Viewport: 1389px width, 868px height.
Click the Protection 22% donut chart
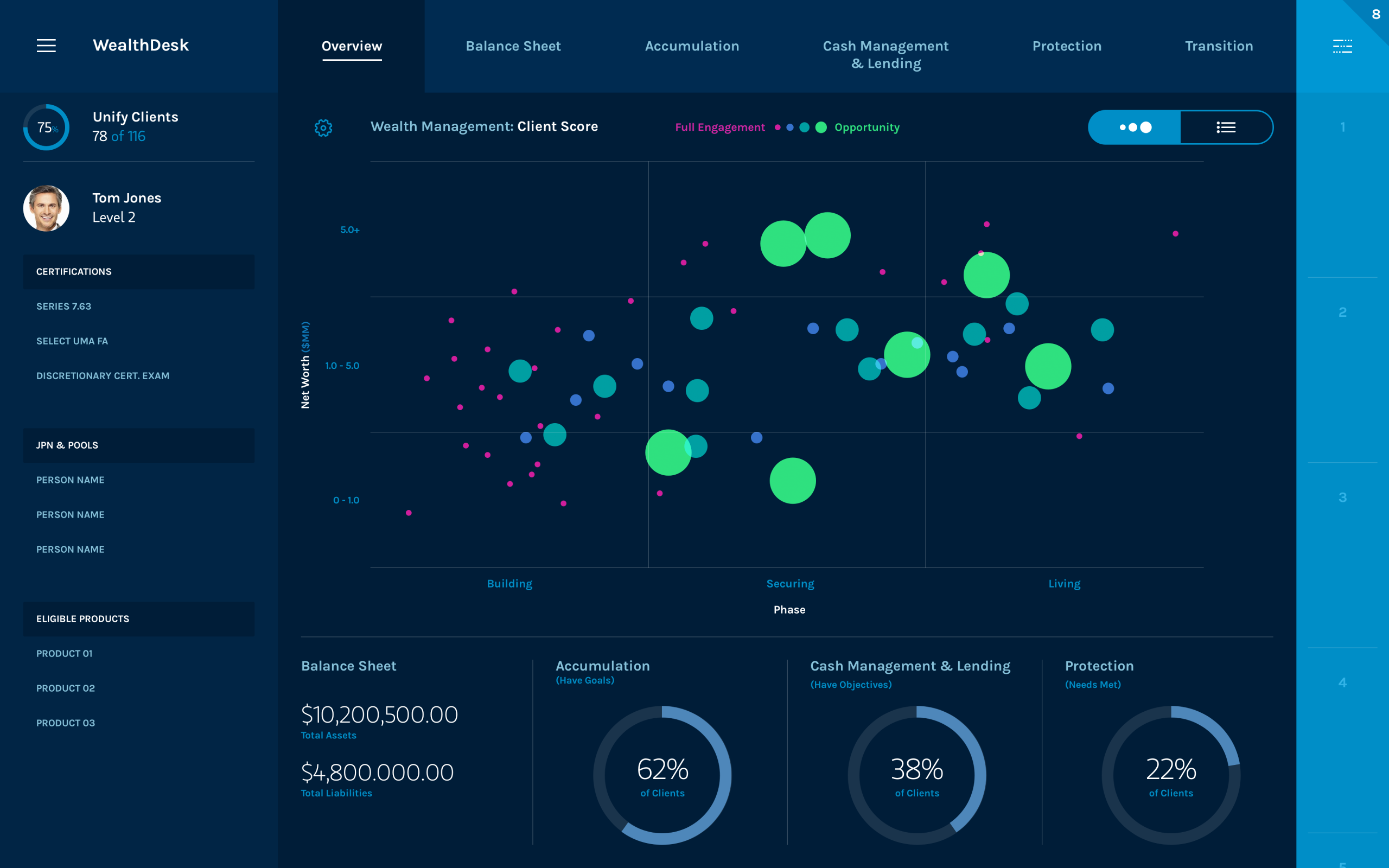coord(1170,775)
